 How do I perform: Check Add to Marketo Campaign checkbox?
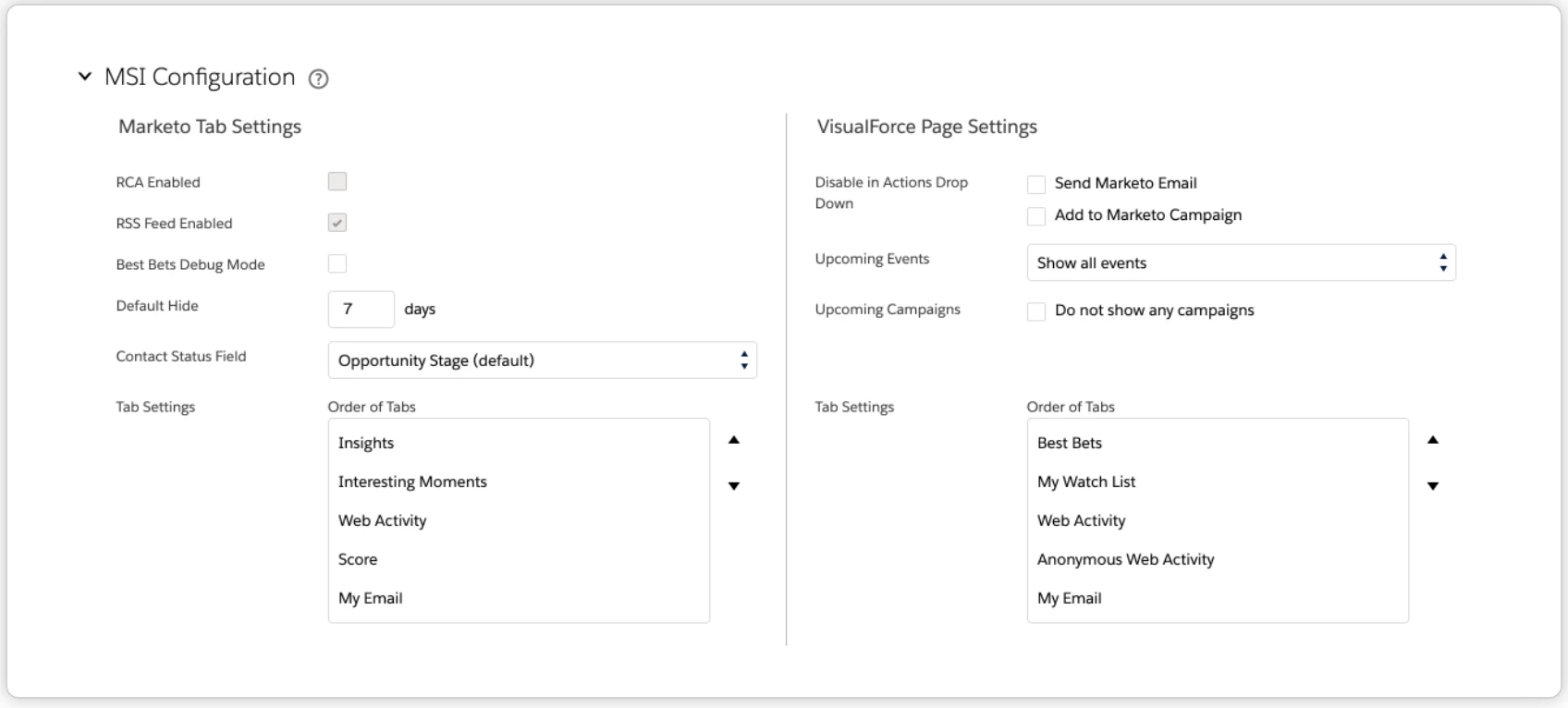[1036, 216]
